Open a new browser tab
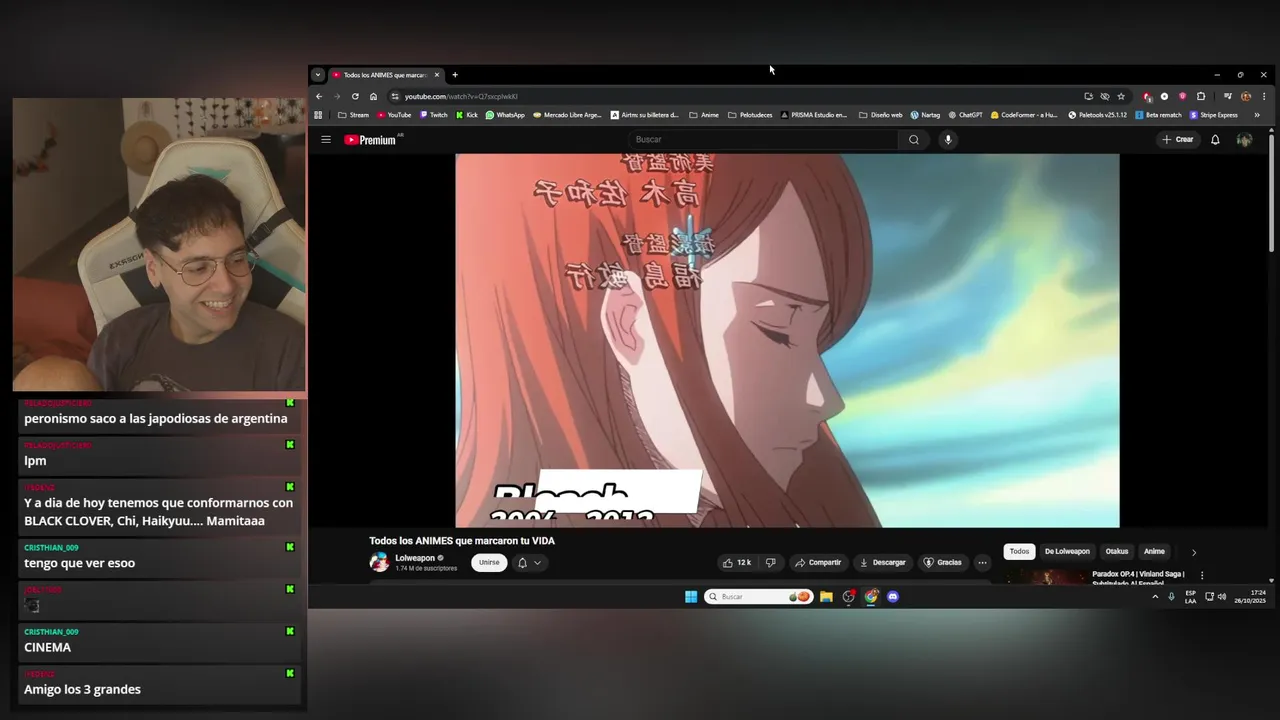 (455, 75)
